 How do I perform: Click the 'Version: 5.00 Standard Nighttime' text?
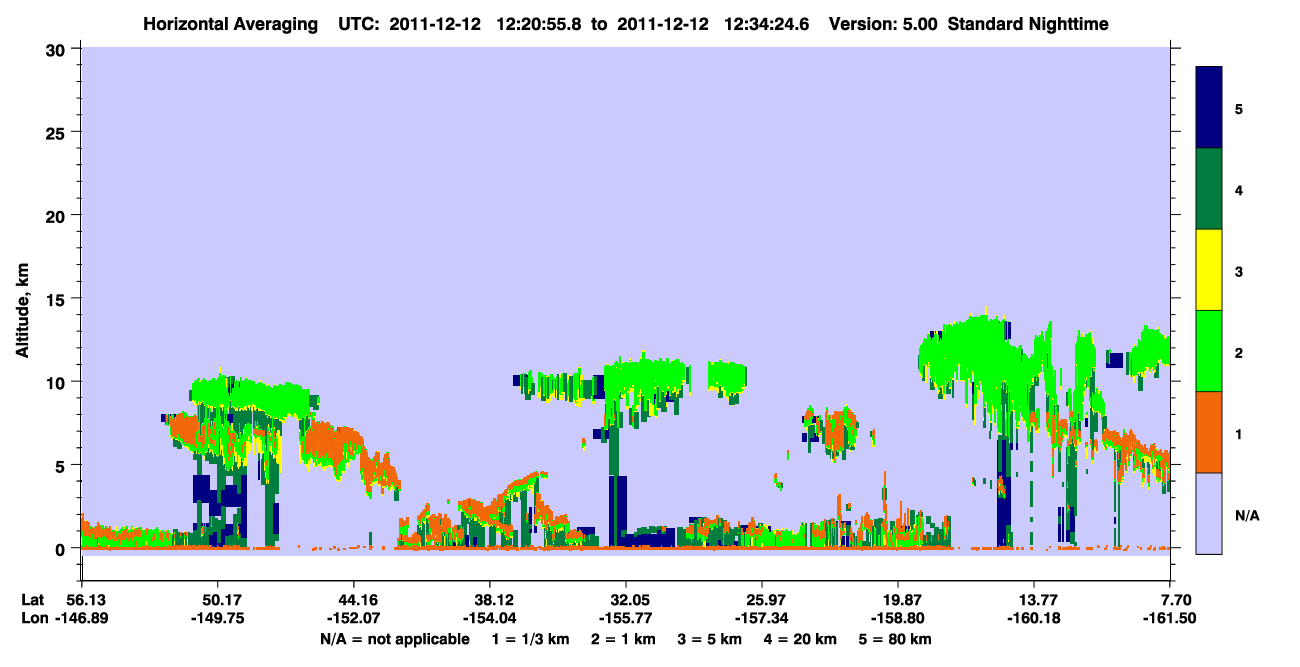(x=969, y=24)
